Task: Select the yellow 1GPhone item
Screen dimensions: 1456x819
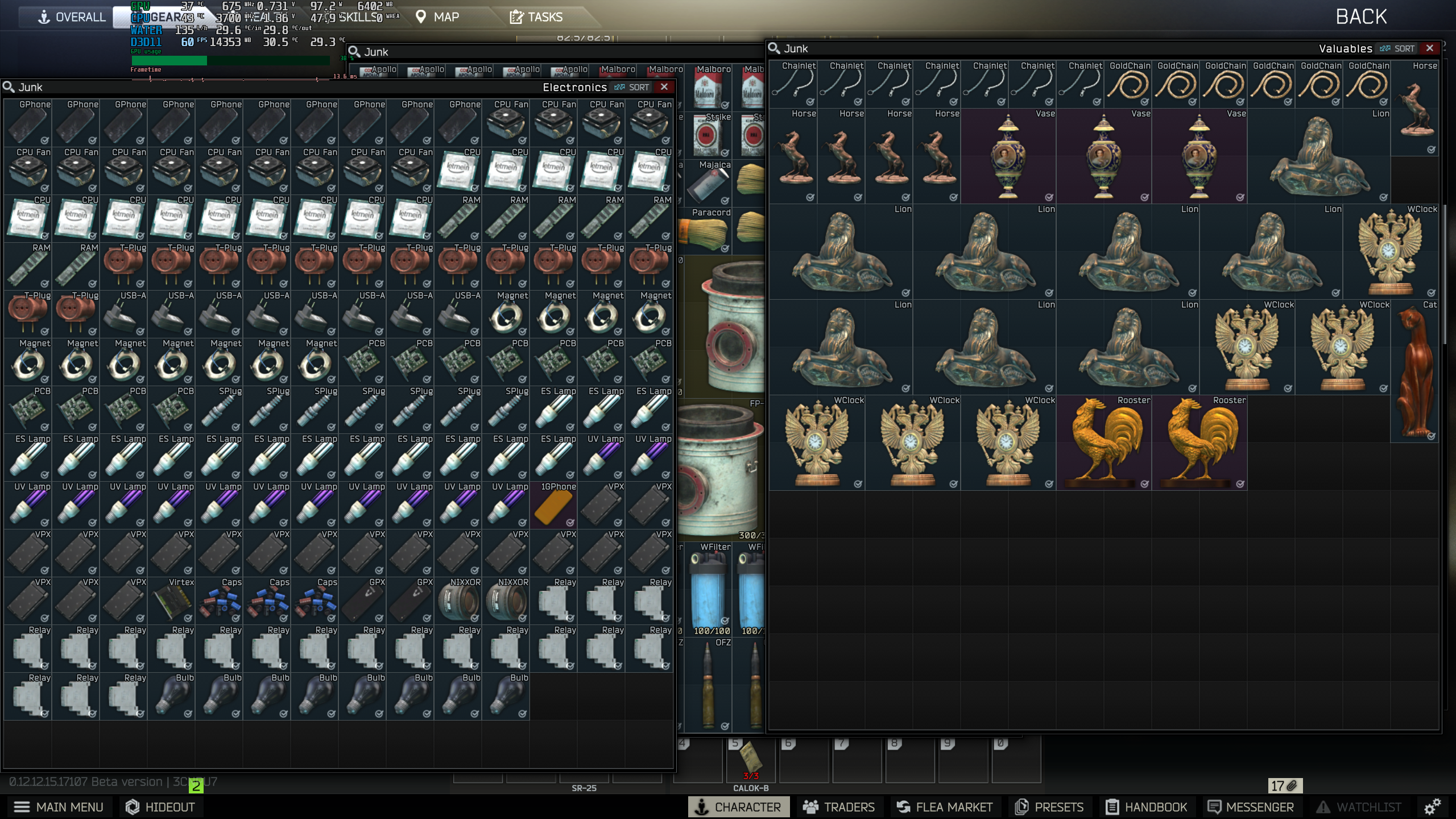Action: [553, 506]
